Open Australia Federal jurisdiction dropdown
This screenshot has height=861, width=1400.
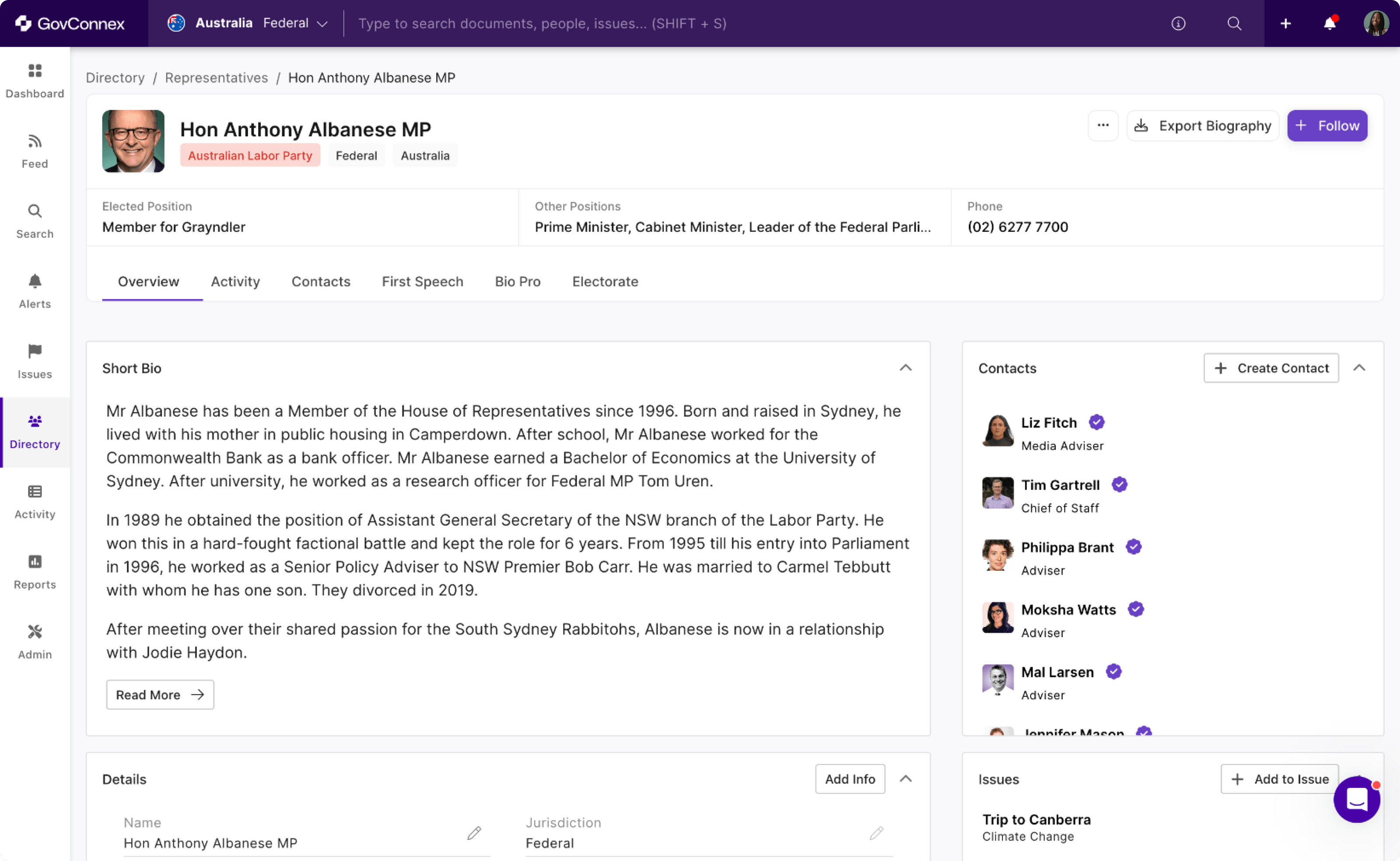click(x=248, y=23)
